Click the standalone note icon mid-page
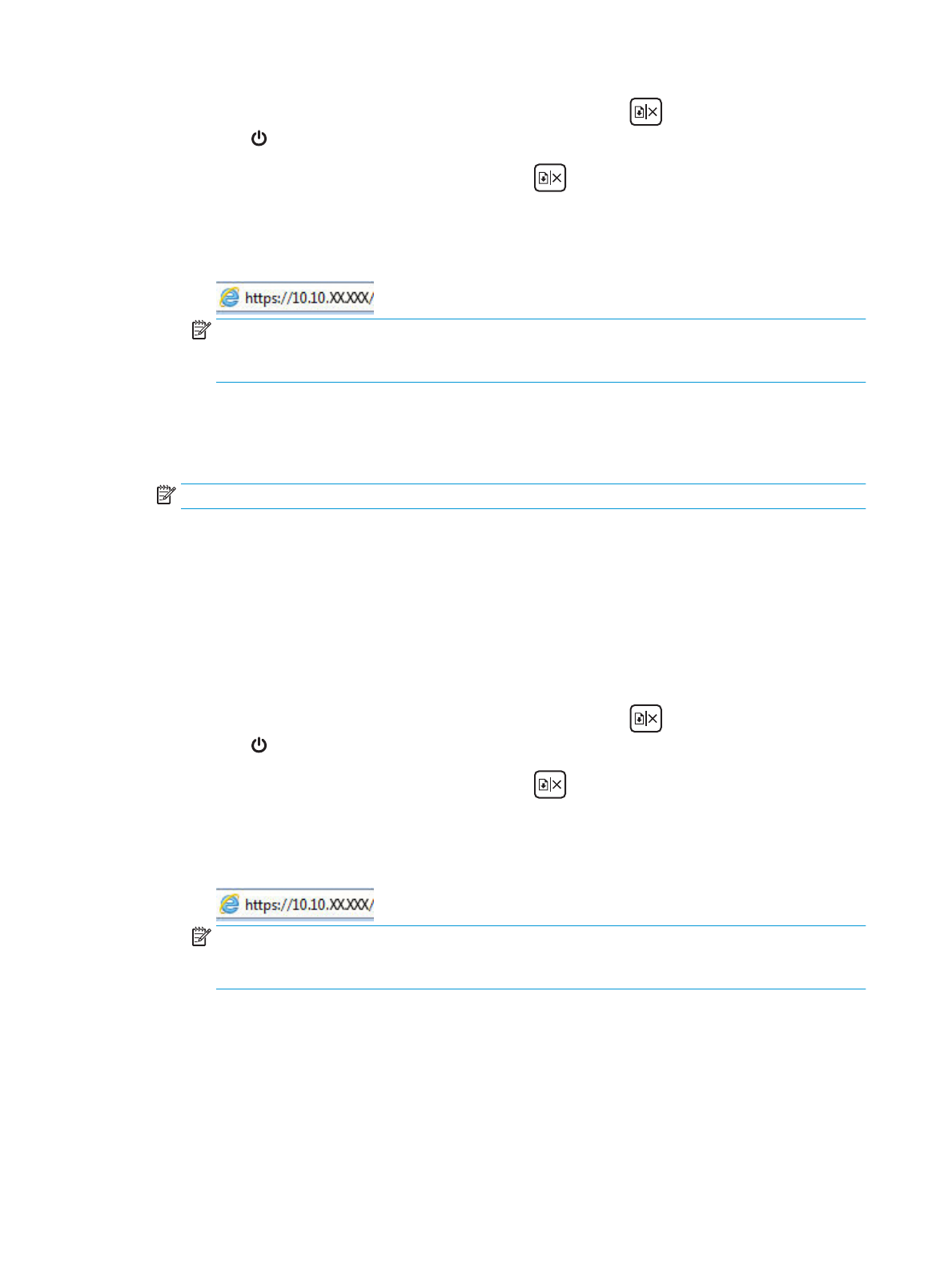952x1268 pixels. (166, 495)
